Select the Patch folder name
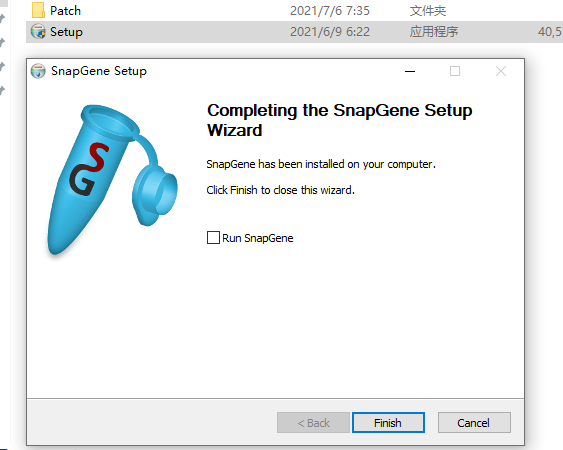 65,11
